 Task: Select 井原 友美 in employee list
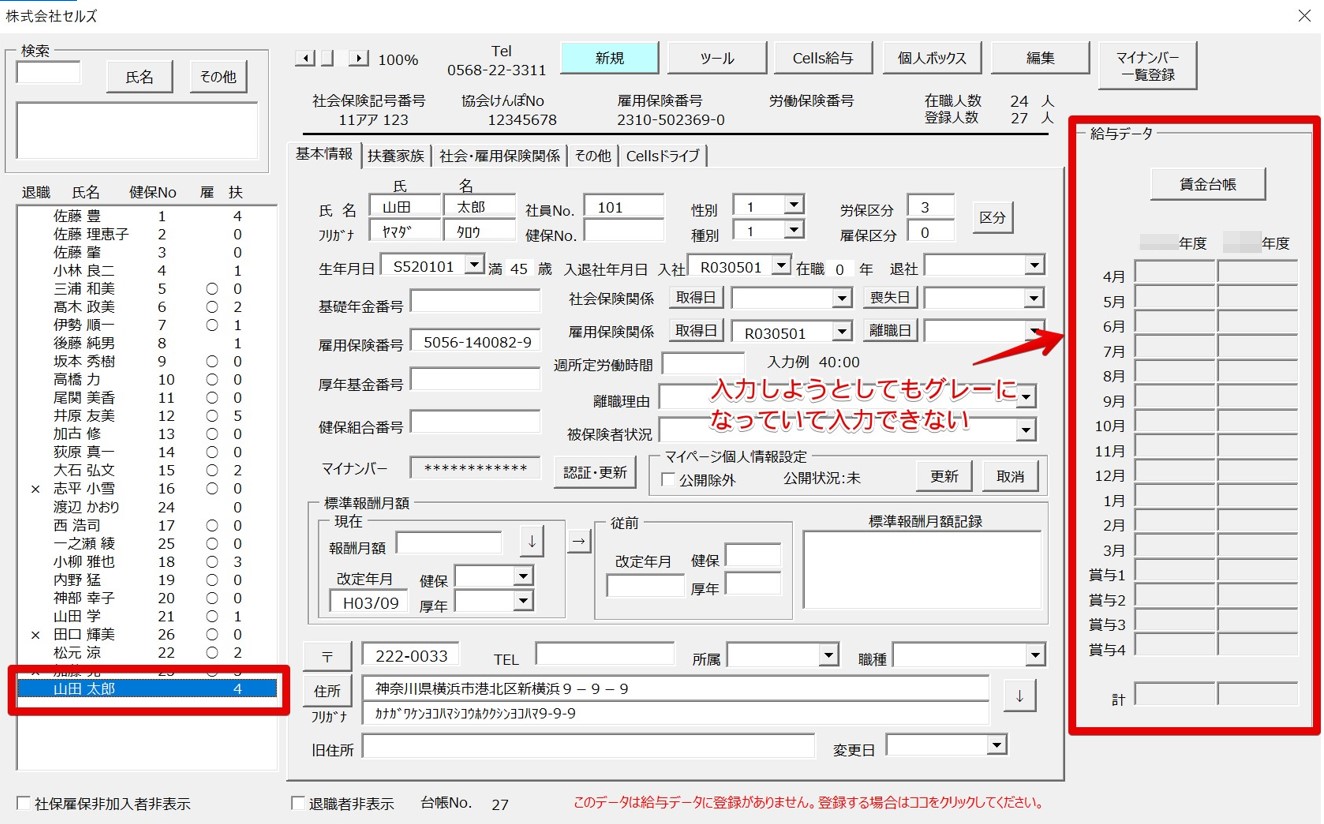click(x=148, y=416)
